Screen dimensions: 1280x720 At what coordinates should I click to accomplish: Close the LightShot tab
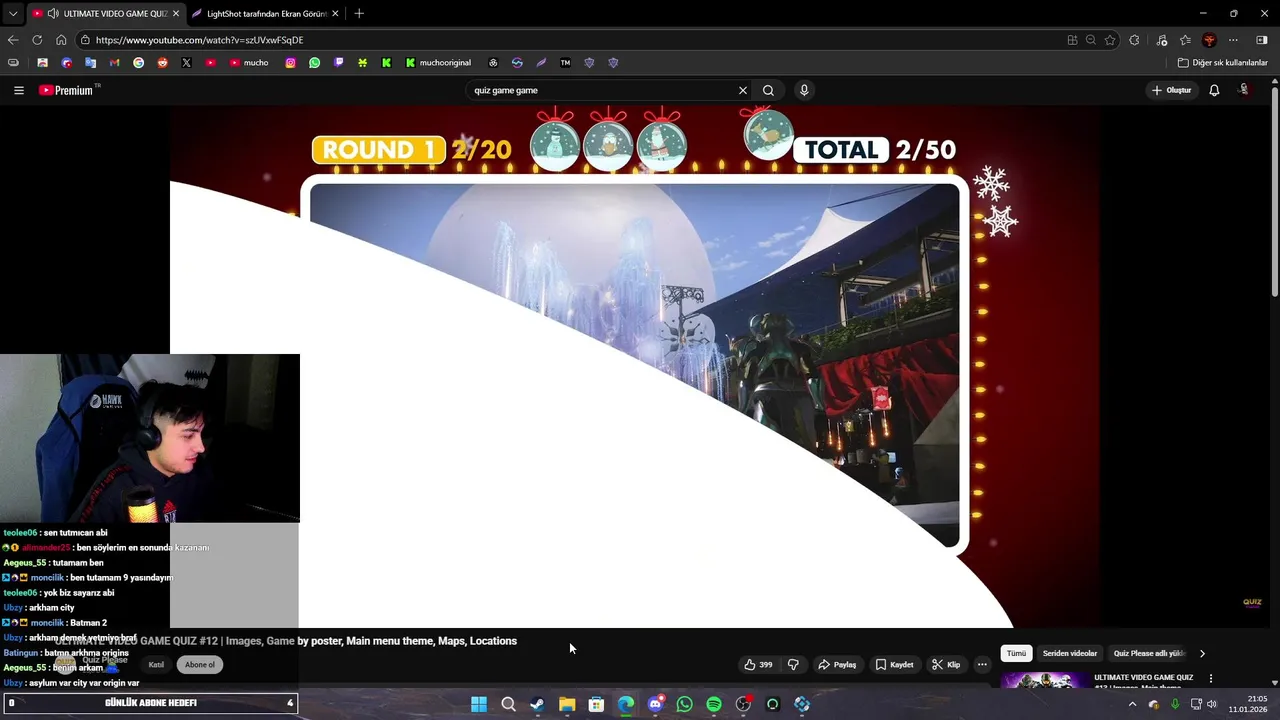click(x=335, y=13)
